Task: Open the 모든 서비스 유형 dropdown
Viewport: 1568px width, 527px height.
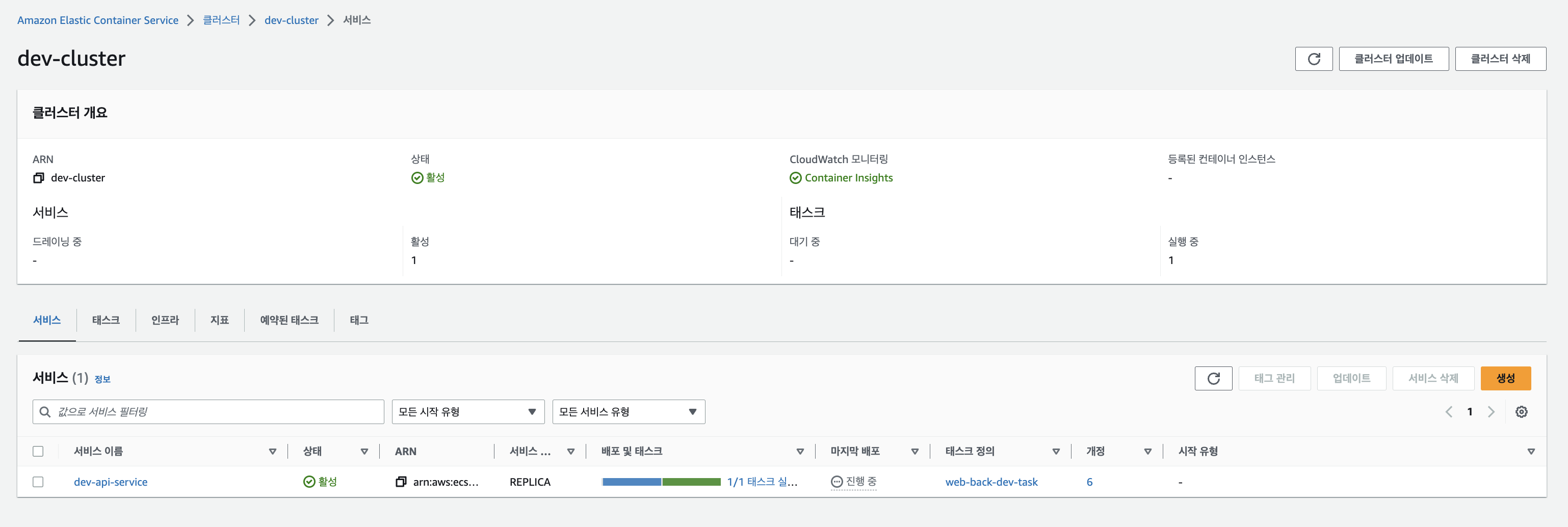Action: tap(629, 412)
